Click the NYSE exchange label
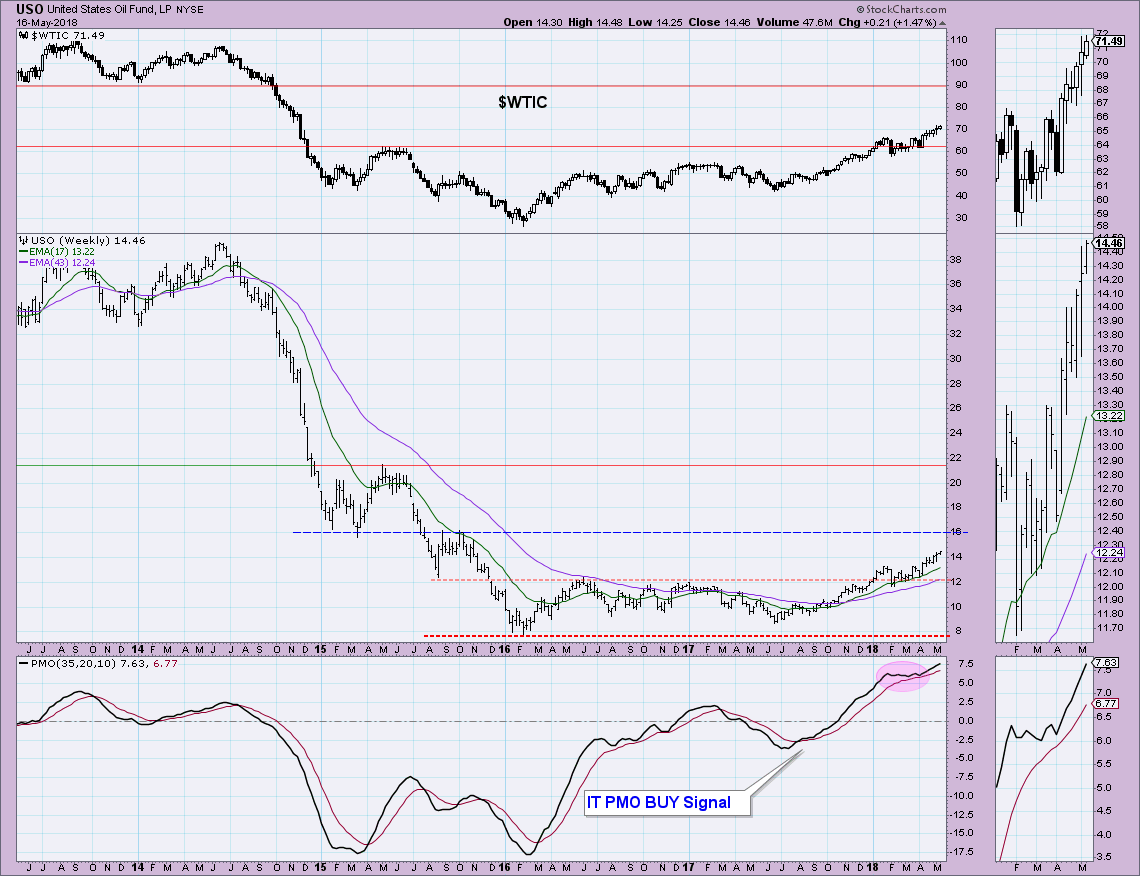 point(190,10)
